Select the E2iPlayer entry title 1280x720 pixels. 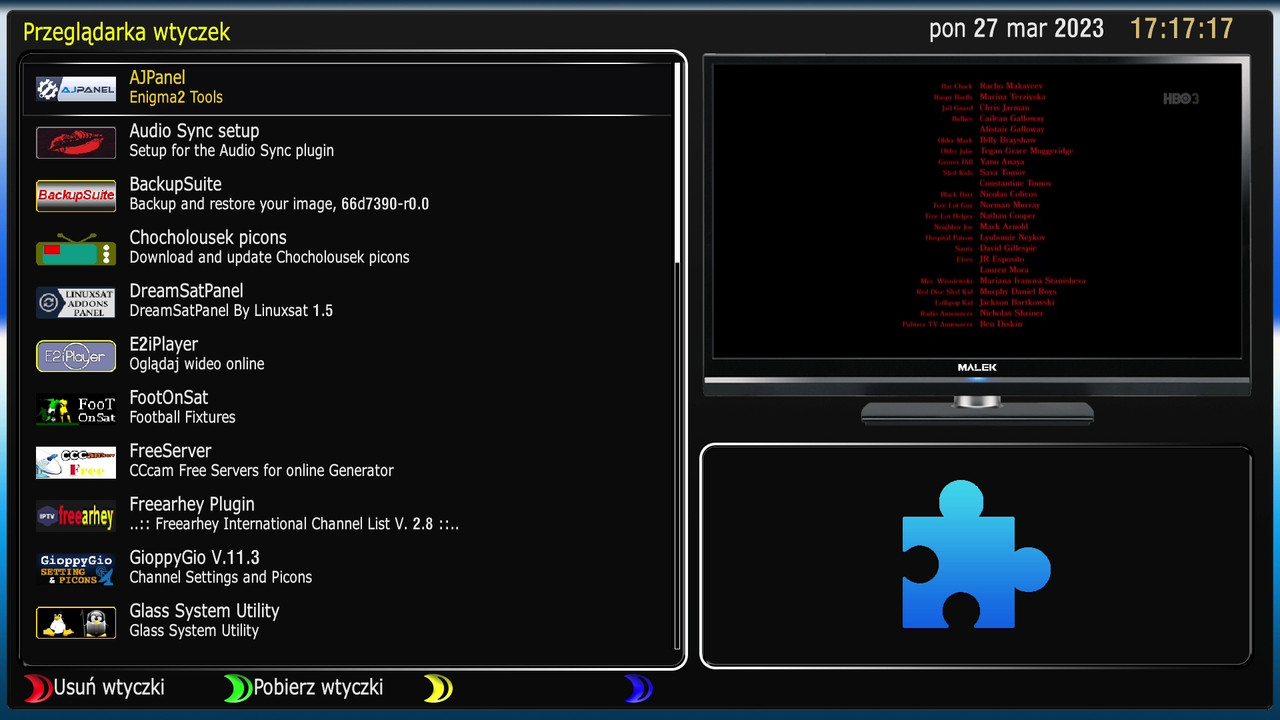(x=164, y=344)
